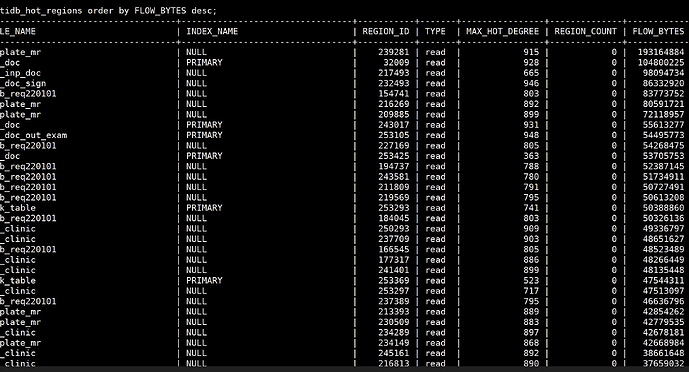Click the flow bytes value 83773752
689x372 pixels.
(664, 94)
